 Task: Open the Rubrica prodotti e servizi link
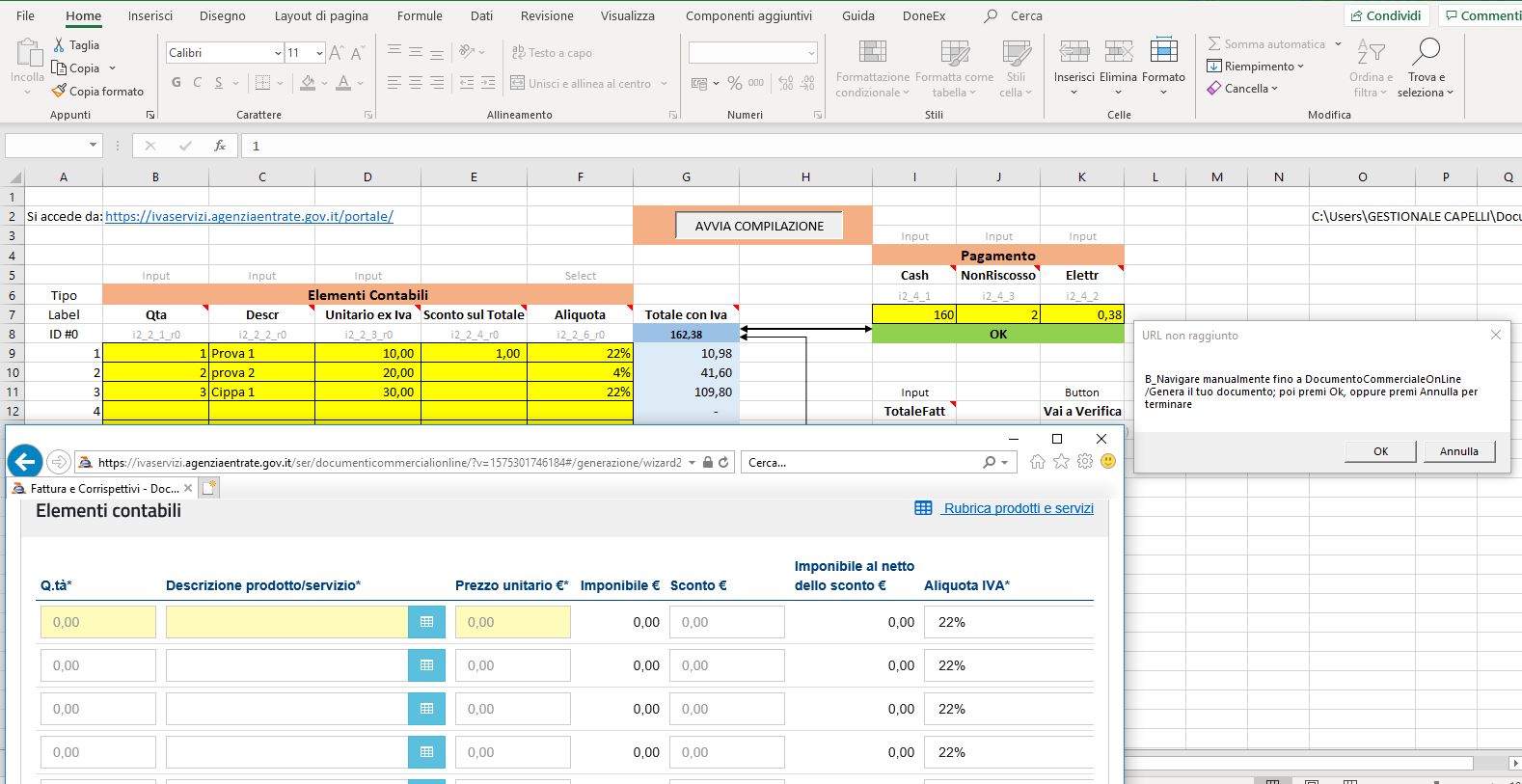[x=1019, y=508]
